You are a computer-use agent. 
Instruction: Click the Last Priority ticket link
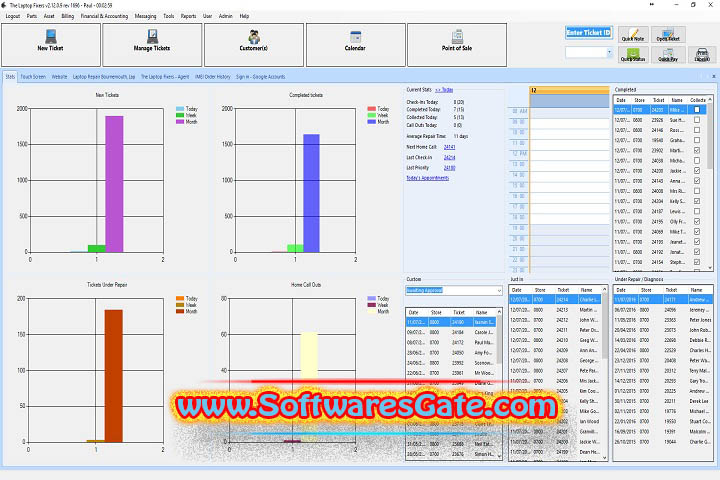(x=450, y=168)
